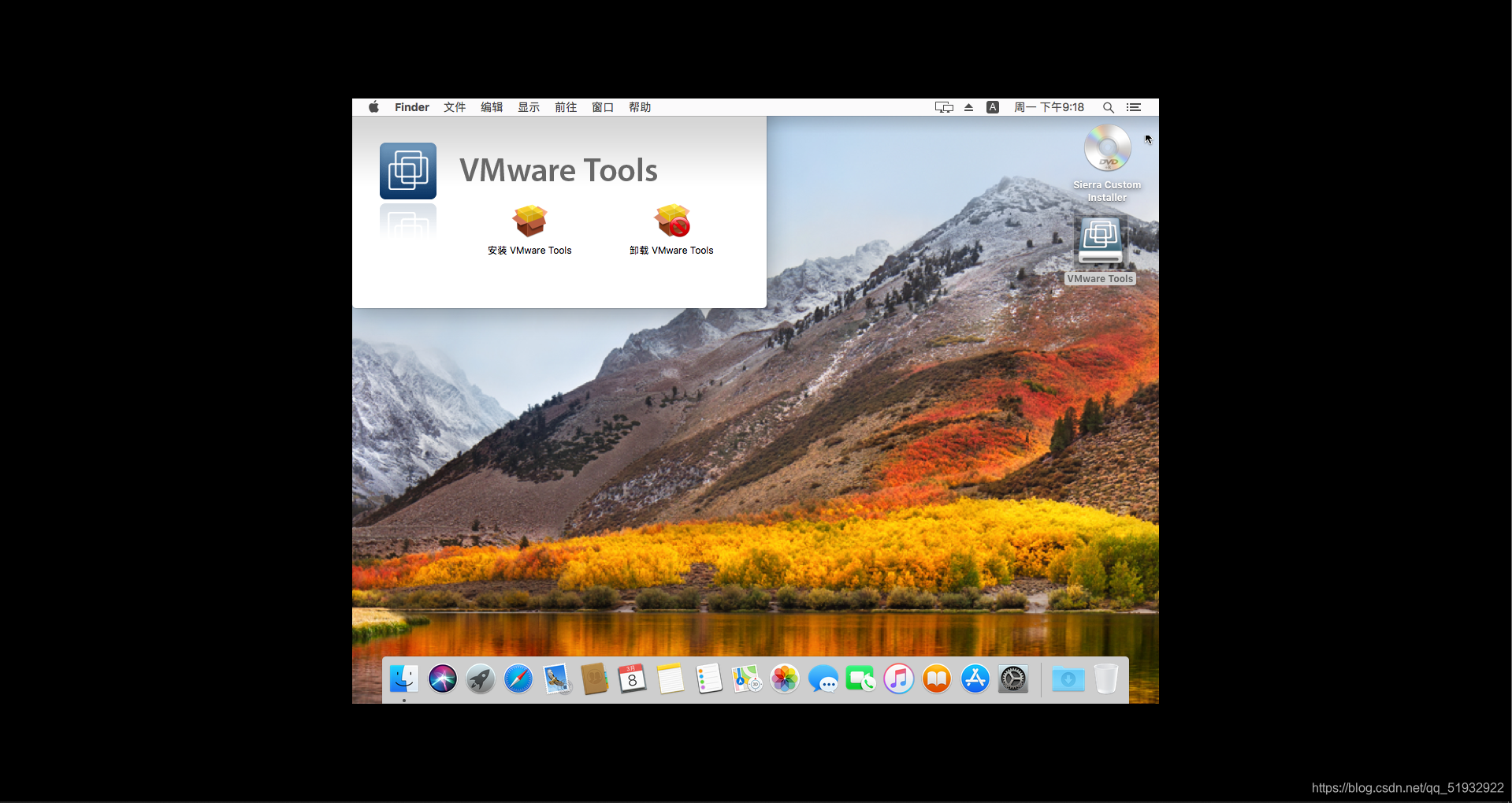This screenshot has height=803, width=1512.
Task: Click the display mirroring icon in menu bar
Action: coord(944,107)
